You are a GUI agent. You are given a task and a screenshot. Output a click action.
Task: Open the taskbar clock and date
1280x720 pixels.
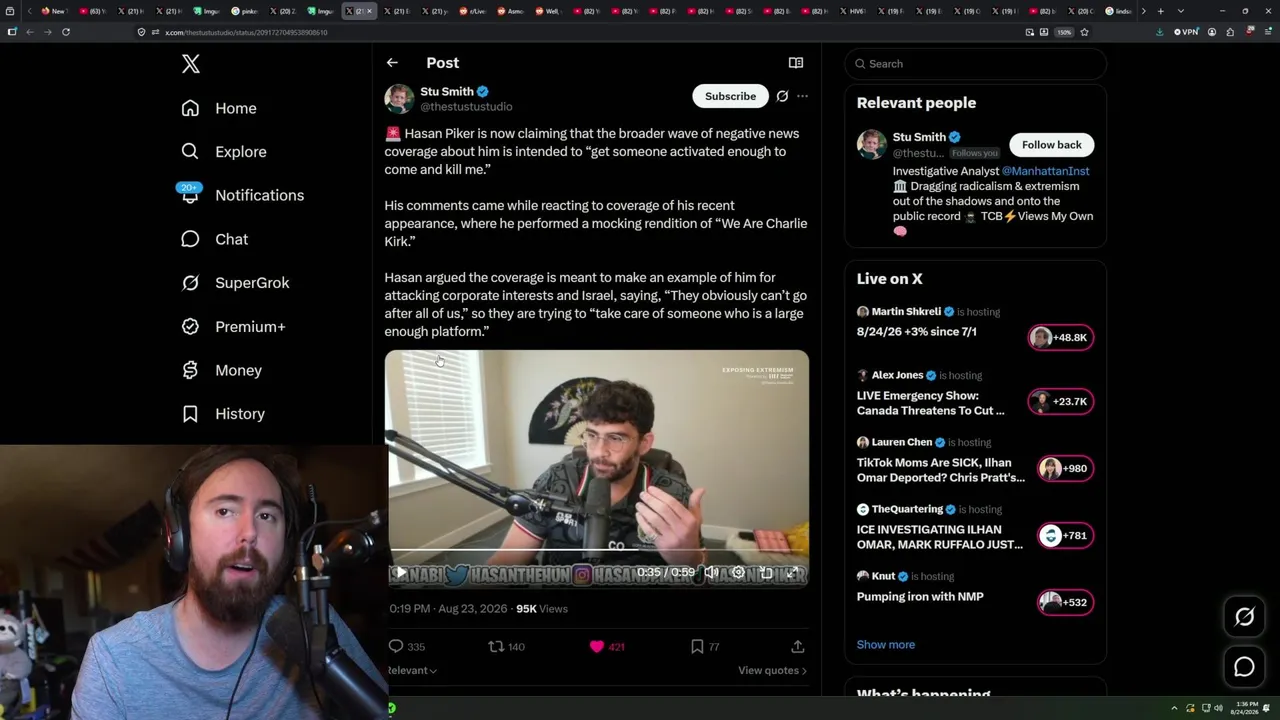1246,709
